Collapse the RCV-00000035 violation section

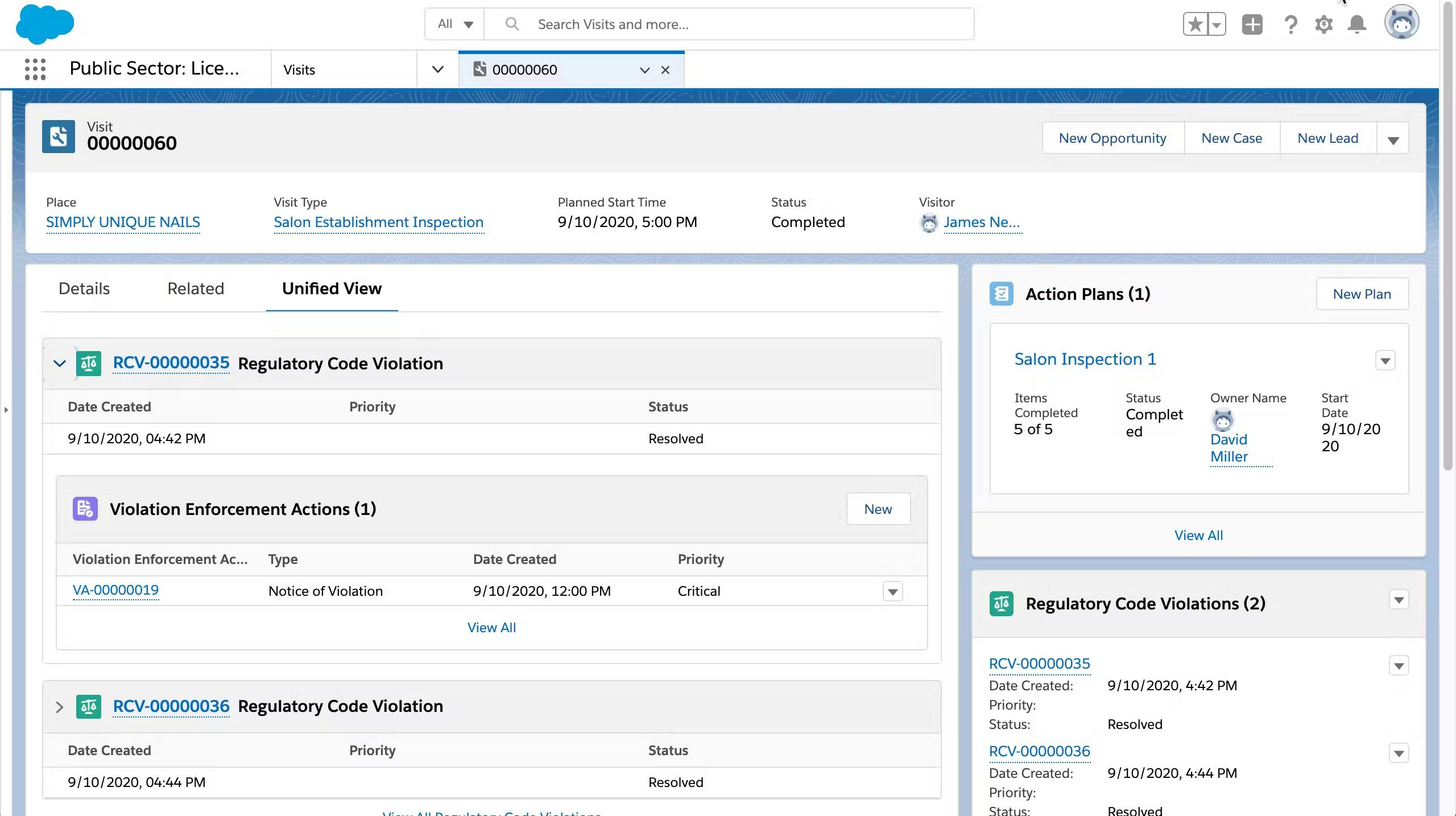[60, 363]
